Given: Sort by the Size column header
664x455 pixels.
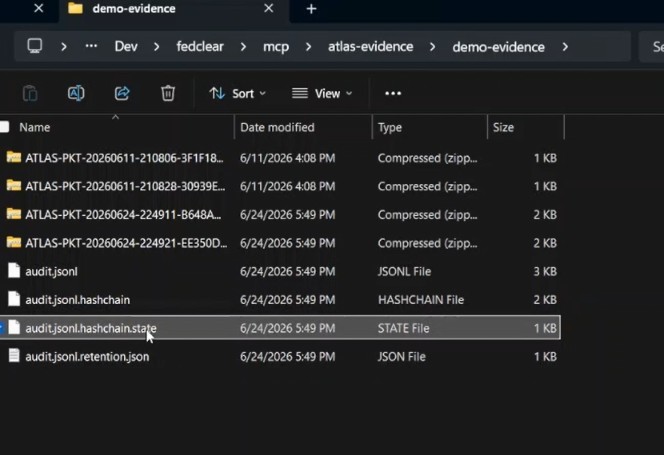Looking at the screenshot, I should coord(503,127).
